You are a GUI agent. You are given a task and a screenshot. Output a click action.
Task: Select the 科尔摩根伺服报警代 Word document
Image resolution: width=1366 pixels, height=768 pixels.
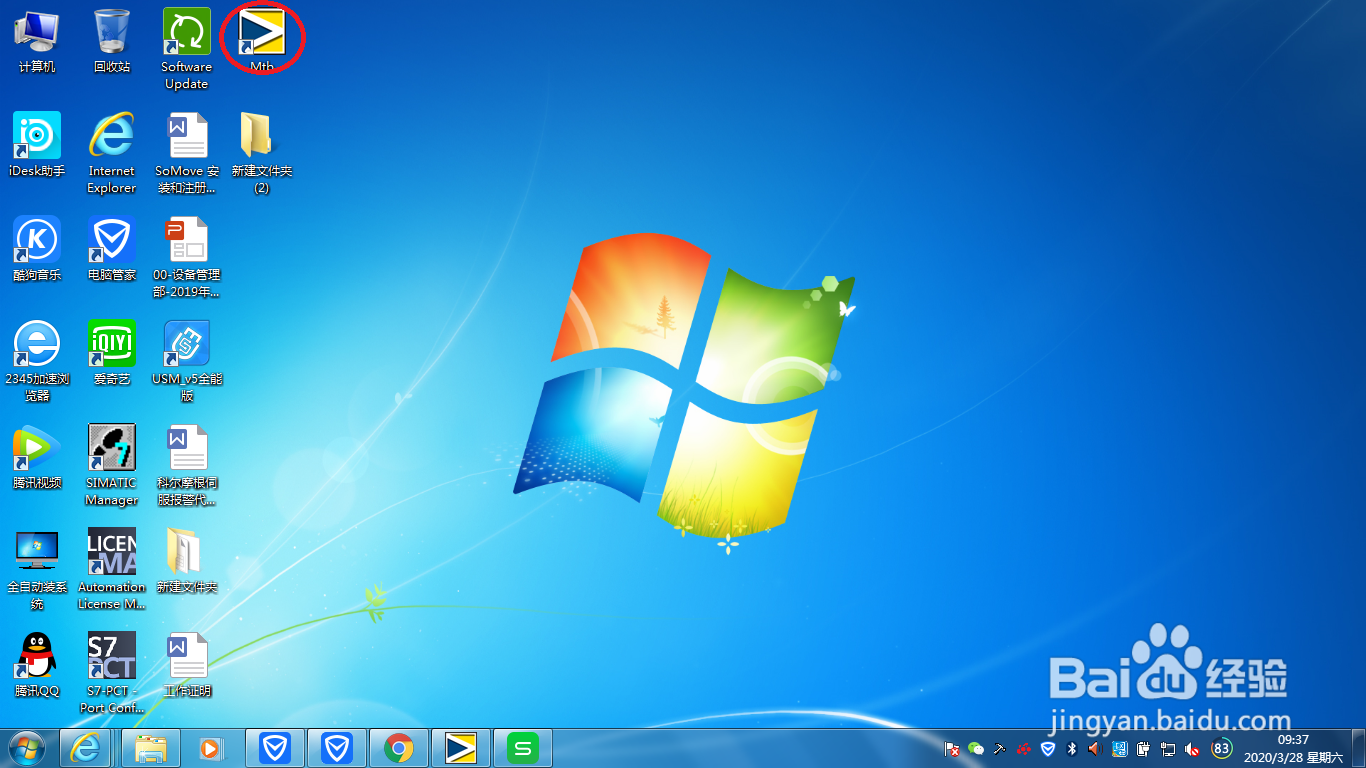[187, 465]
